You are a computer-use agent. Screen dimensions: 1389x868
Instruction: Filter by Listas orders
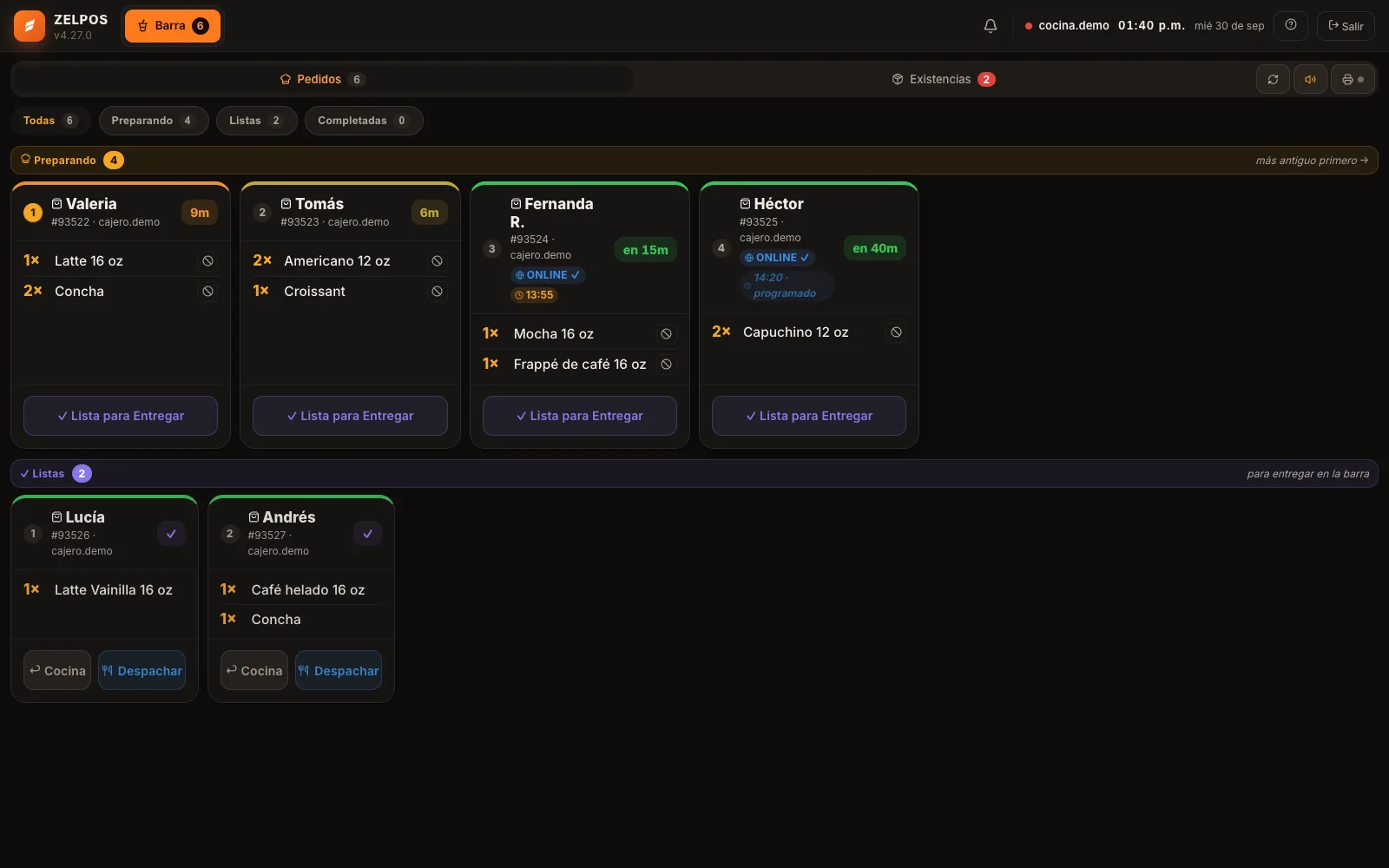point(257,121)
